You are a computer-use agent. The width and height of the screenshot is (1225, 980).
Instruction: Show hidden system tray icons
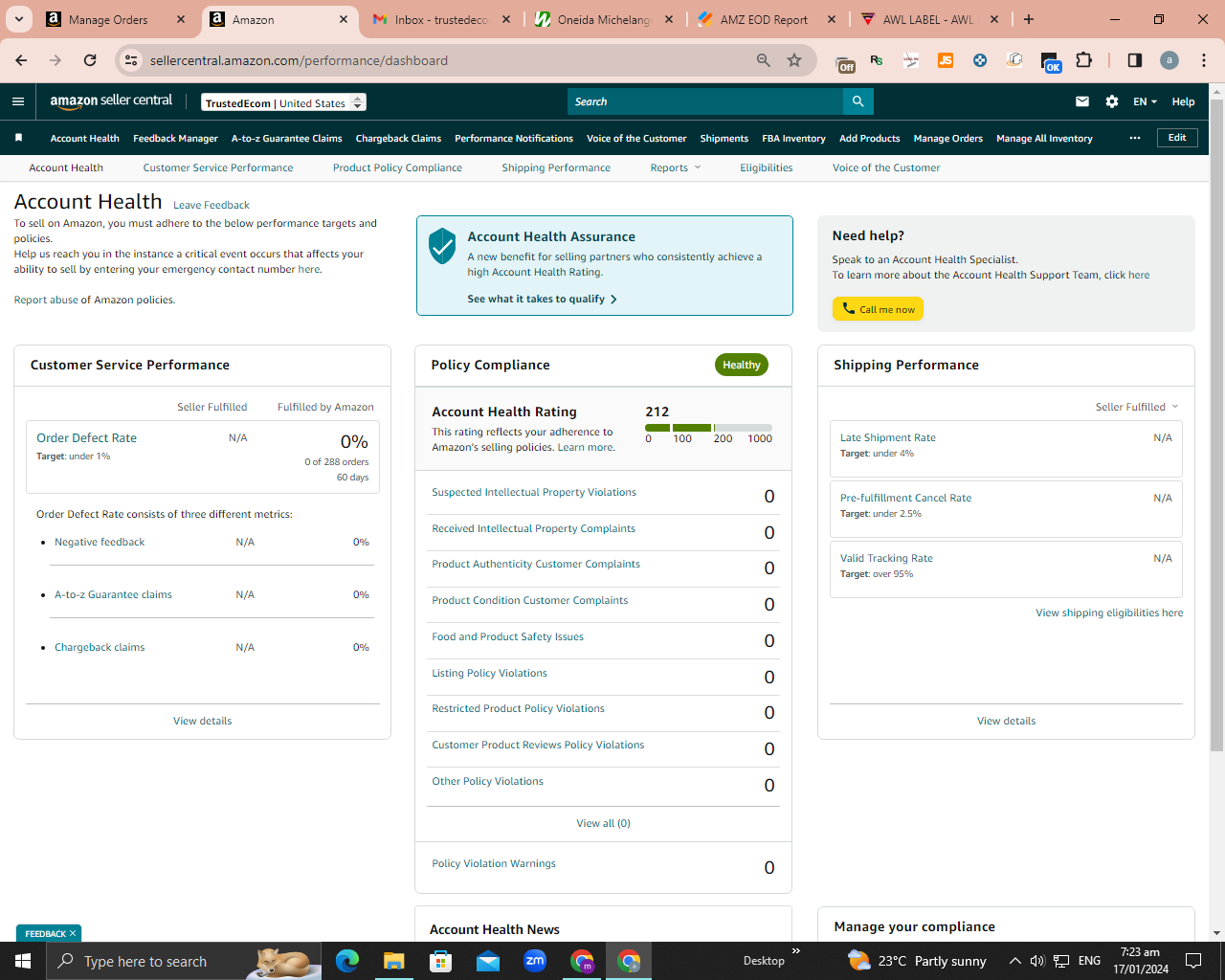click(x=1015, y=961)
